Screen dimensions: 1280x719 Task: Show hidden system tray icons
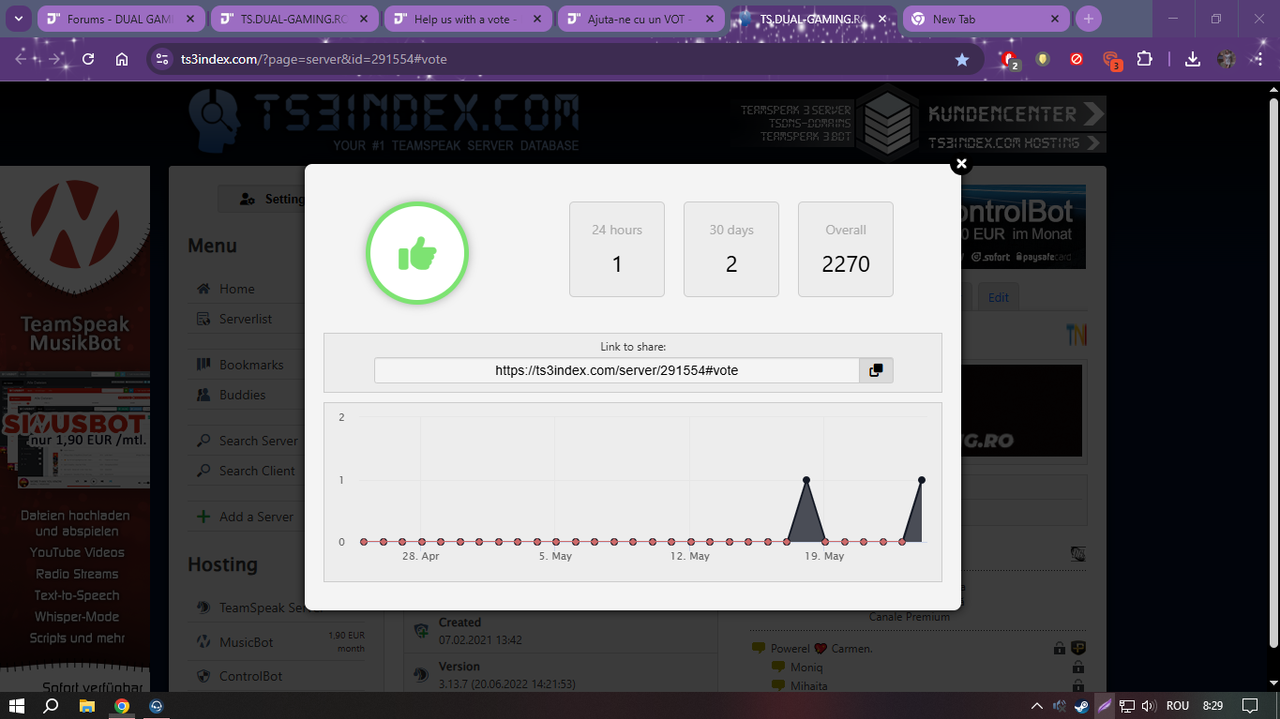click(1037, 705)
